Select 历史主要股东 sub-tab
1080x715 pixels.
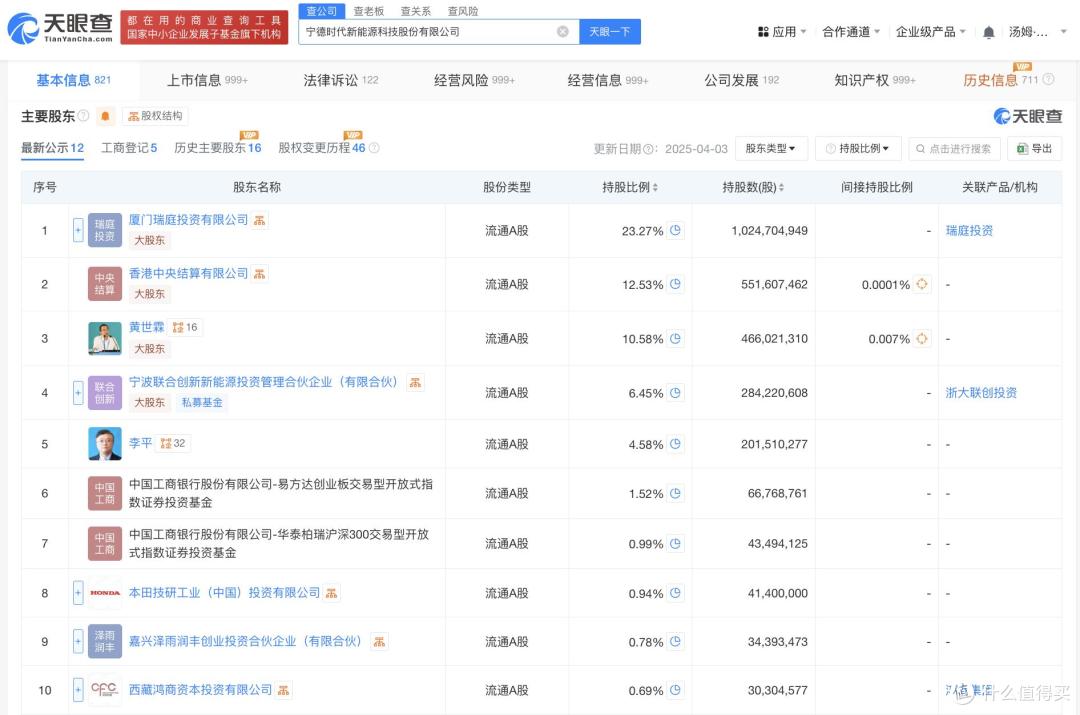[x=218, y=148]
